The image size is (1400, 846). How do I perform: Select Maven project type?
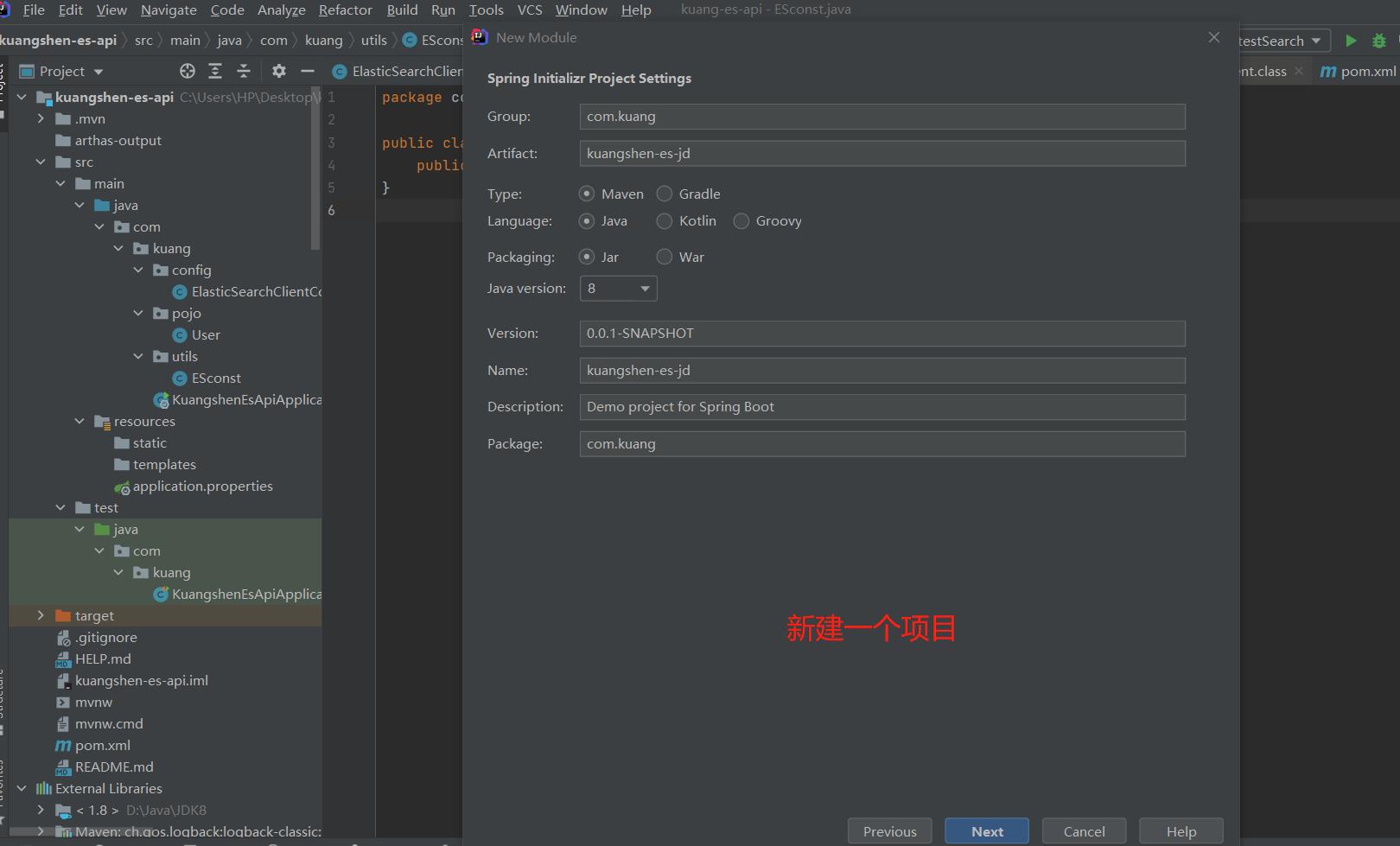tap(587, 194)
